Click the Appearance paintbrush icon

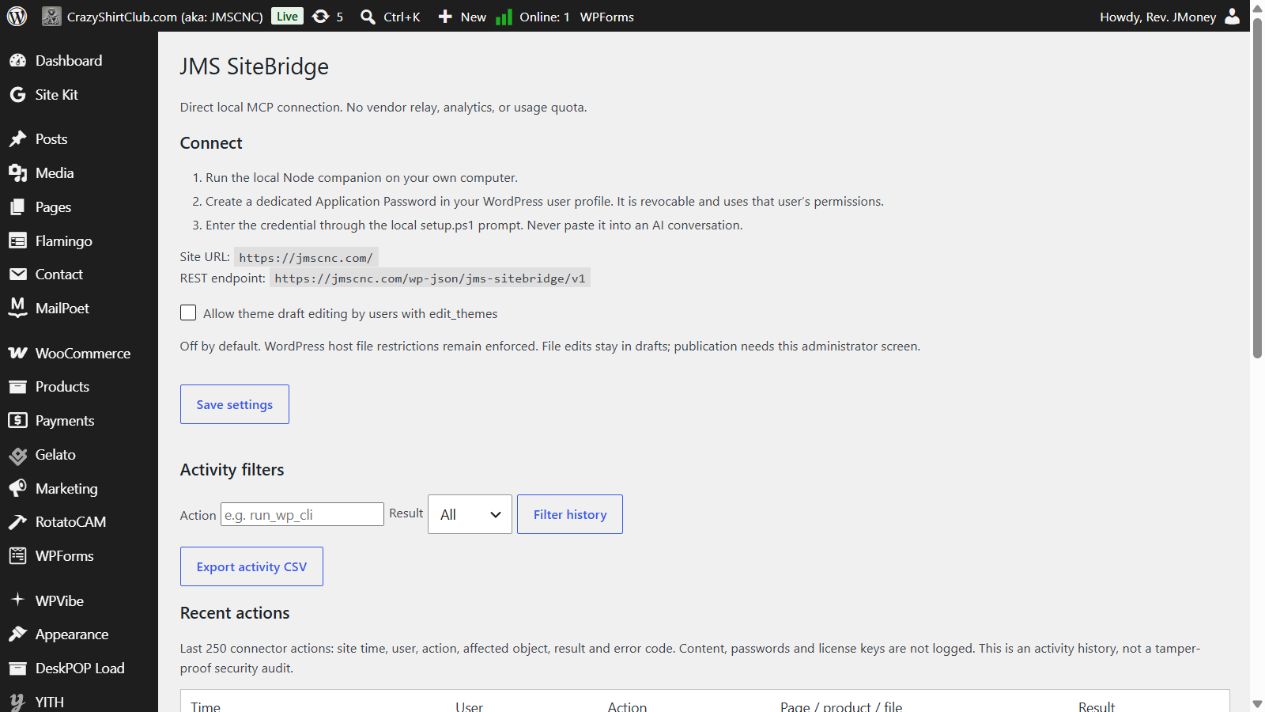tap(17, 635)
